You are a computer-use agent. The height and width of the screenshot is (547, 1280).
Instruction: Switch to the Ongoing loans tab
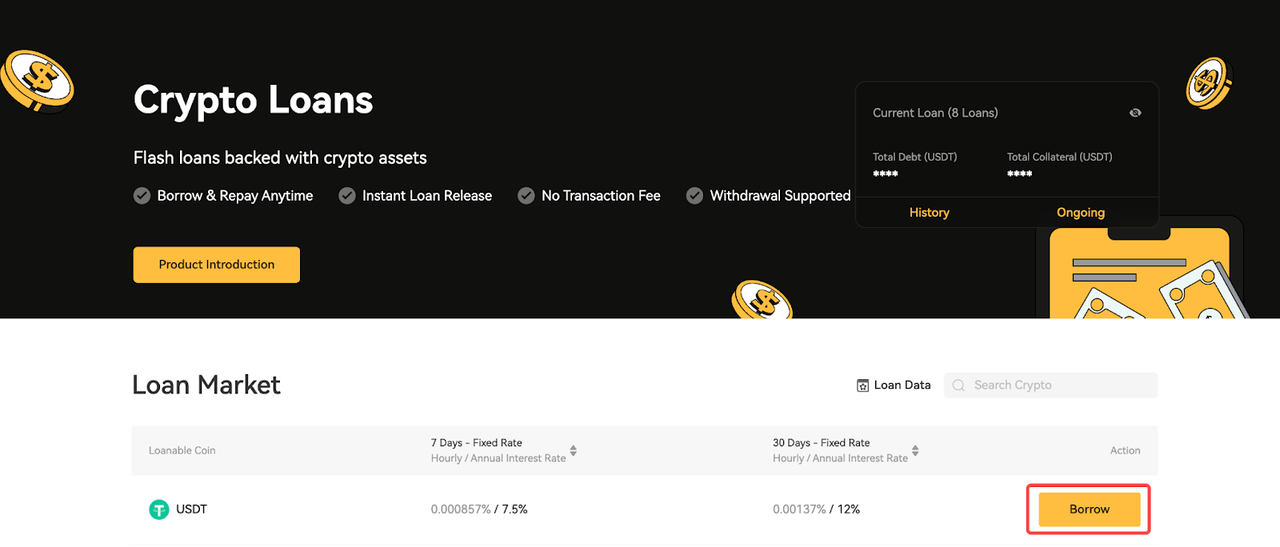coord(1080,212)
